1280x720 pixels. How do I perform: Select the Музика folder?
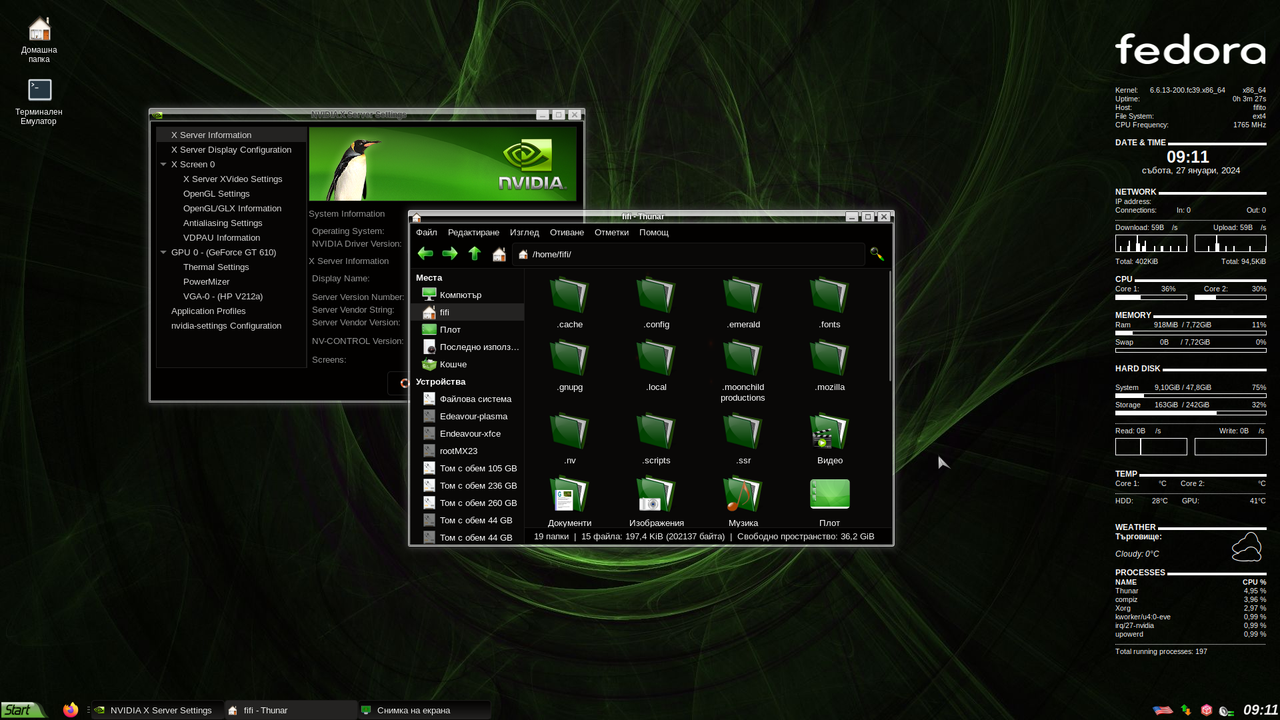click(743, 502)
